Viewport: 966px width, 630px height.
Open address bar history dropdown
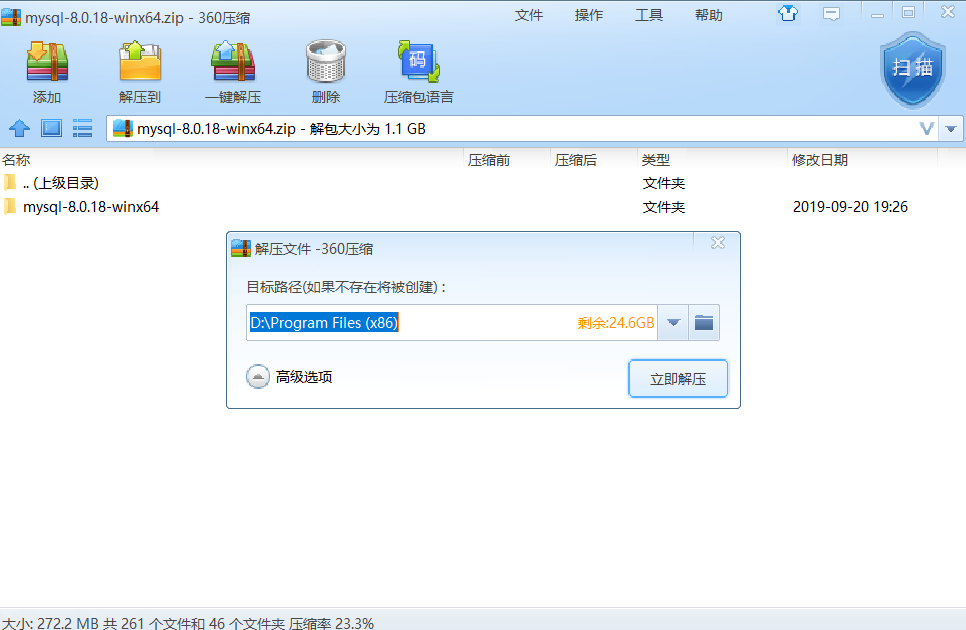click(951, 129)
